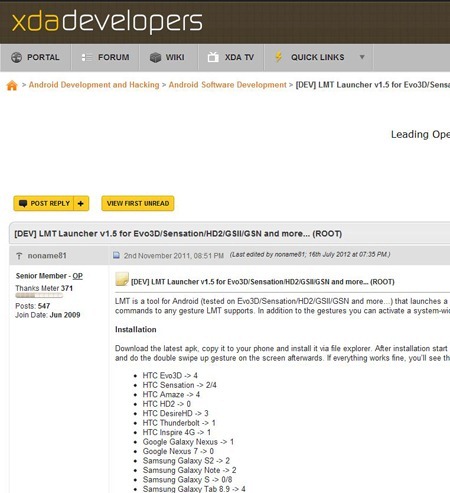This screenshot has height=493, width=450.
Task: Expand the Quick Links dropdown arrow
Action: coord(362,57)
